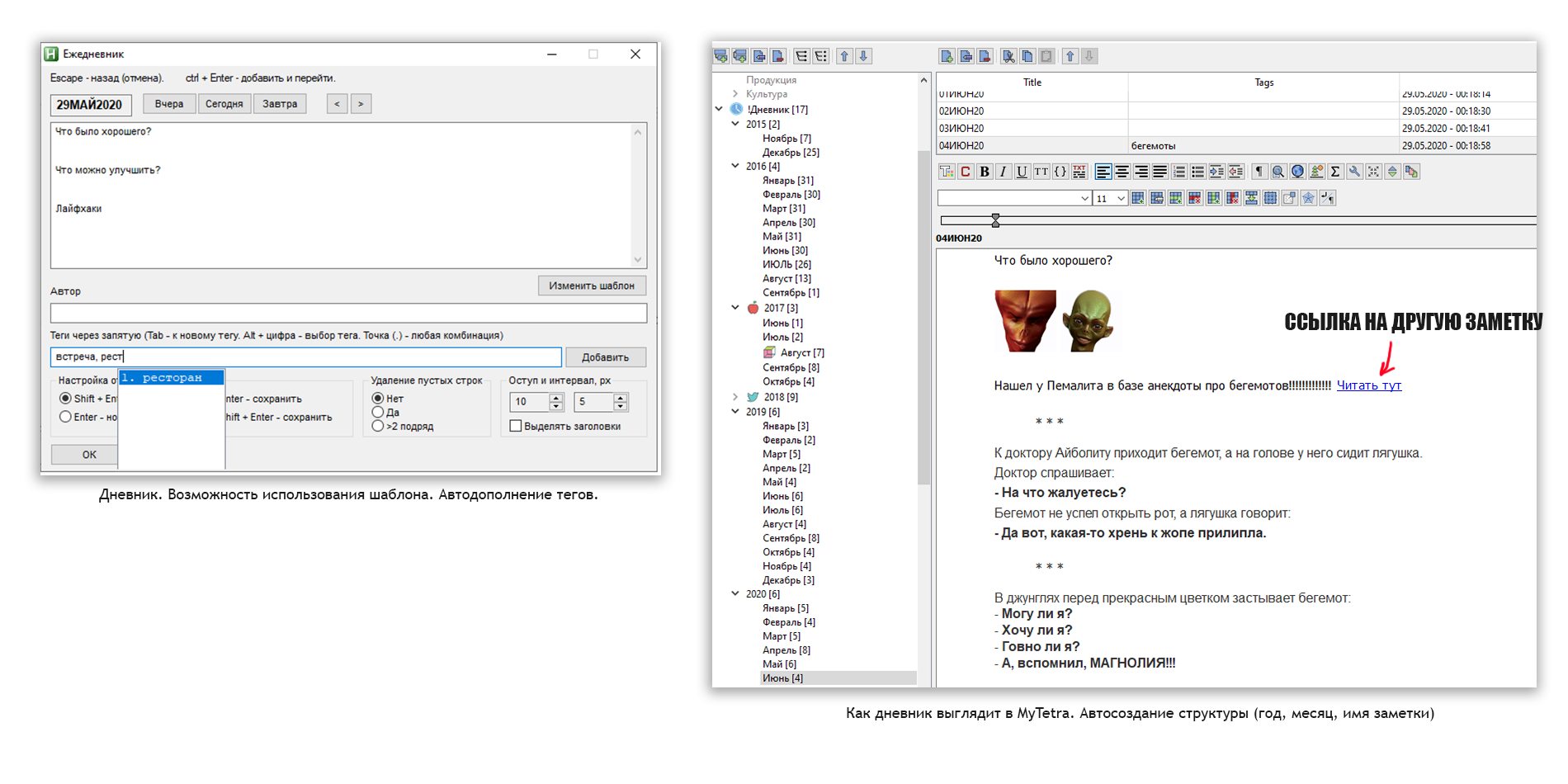
Task: Toggle bold formatting in the note editor
Action: click(984, 172)
